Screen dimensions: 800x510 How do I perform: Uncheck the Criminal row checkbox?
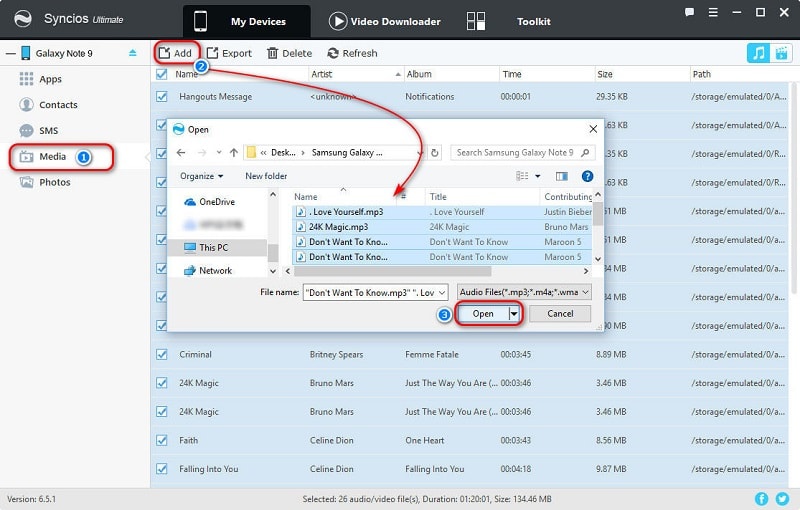coord(162,354)
